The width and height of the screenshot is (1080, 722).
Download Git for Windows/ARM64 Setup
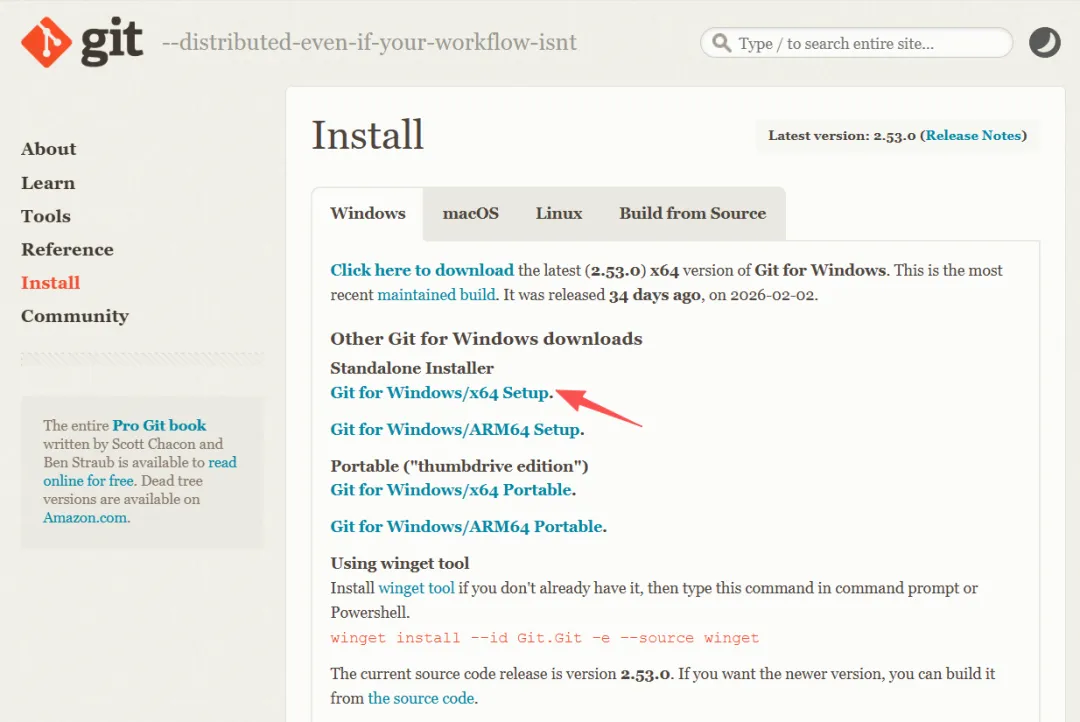pos(455,429)
